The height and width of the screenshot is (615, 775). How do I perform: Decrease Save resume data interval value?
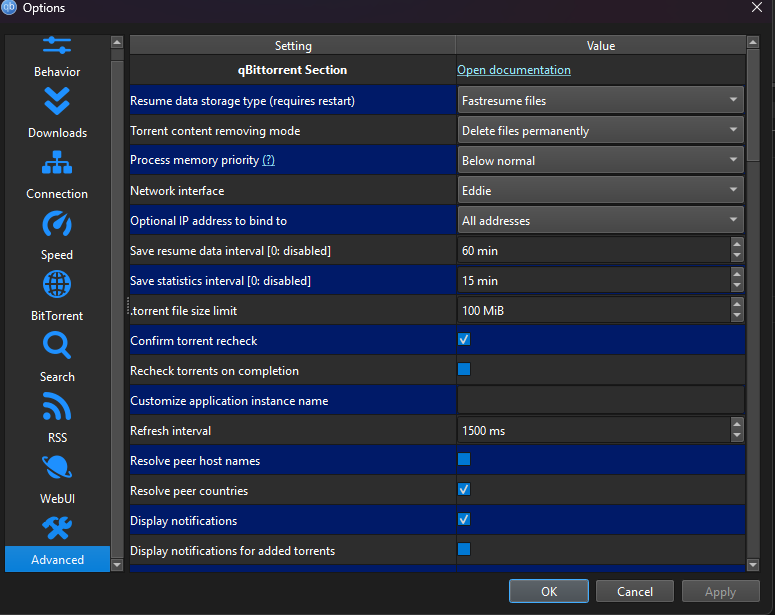tap(737, 256)
